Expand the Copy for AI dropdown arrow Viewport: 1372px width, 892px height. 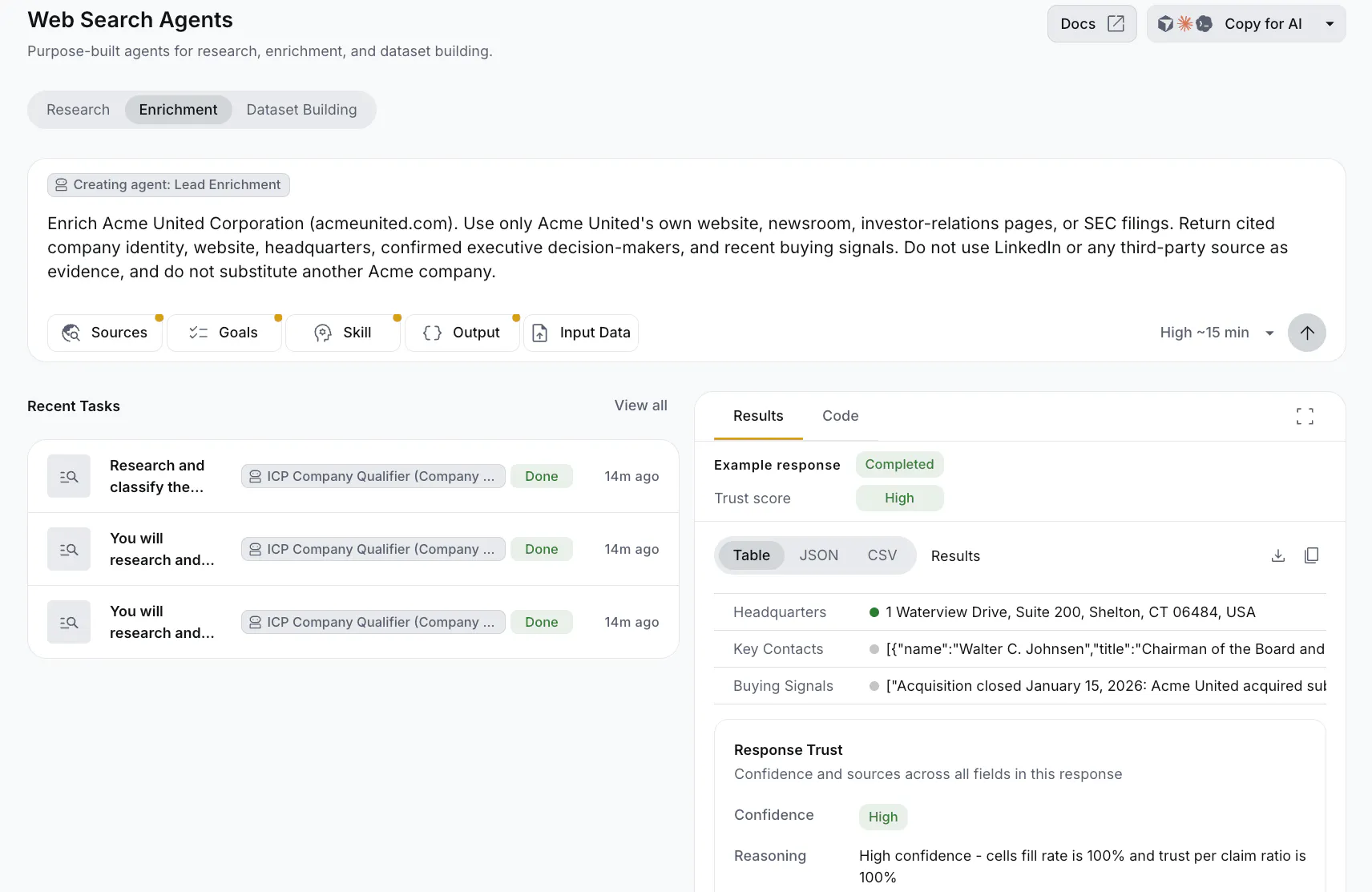[1330, 24]
